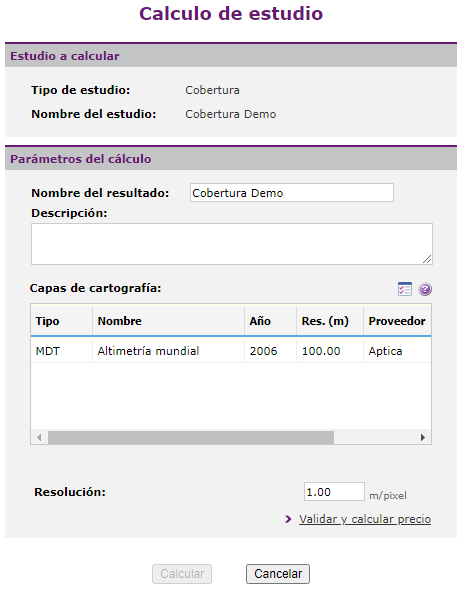
Task: Focus the Nombre del resultado input field
Action: click(292, 193)
